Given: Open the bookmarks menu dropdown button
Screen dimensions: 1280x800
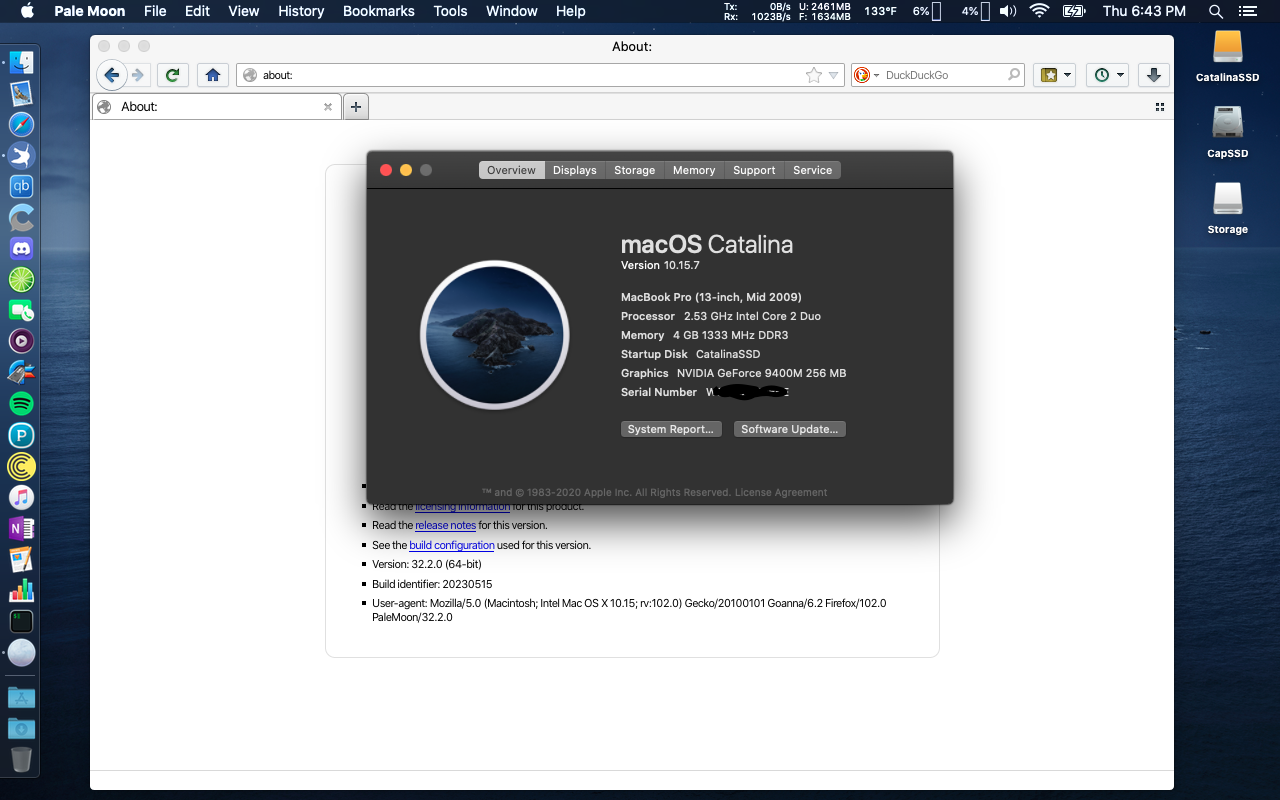Looking at the screenshot, I should click(1054, 75).
